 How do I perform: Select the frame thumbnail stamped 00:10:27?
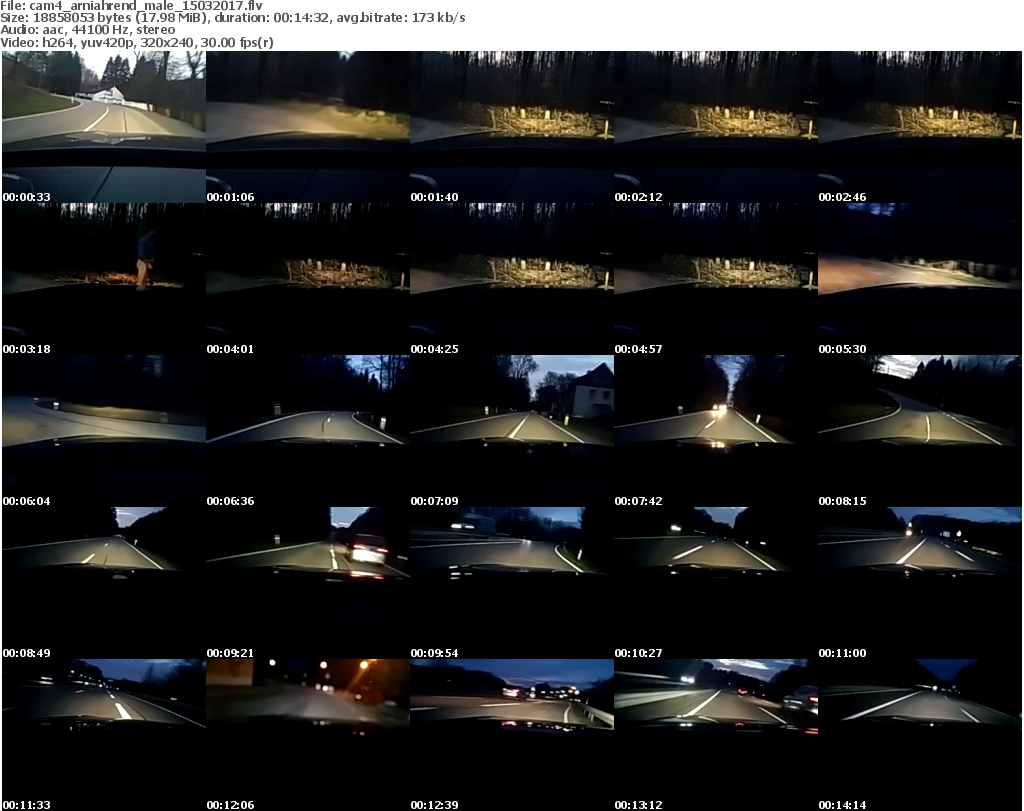(716, 583)
